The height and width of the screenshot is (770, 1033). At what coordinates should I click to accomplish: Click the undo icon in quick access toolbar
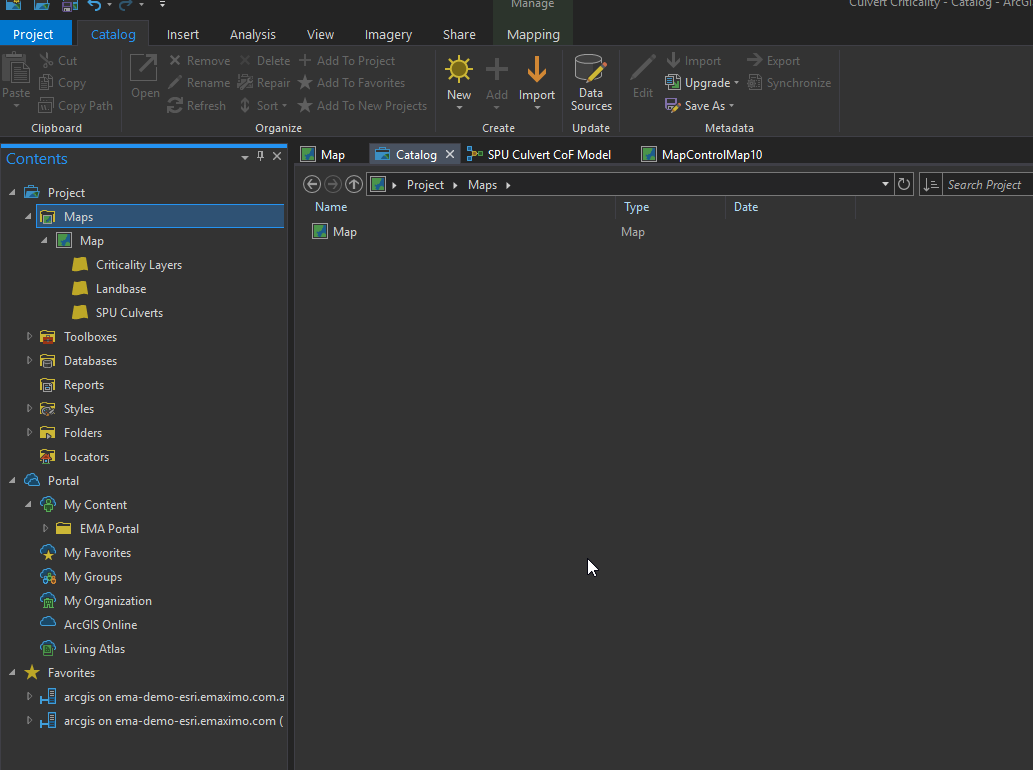click(94, 5)
